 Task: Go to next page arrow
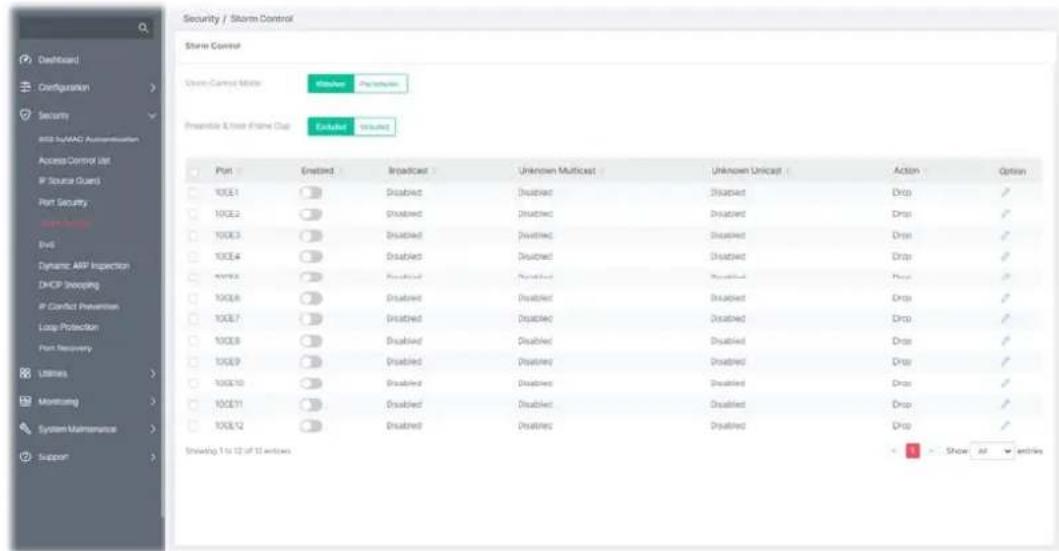pos(932,450)
